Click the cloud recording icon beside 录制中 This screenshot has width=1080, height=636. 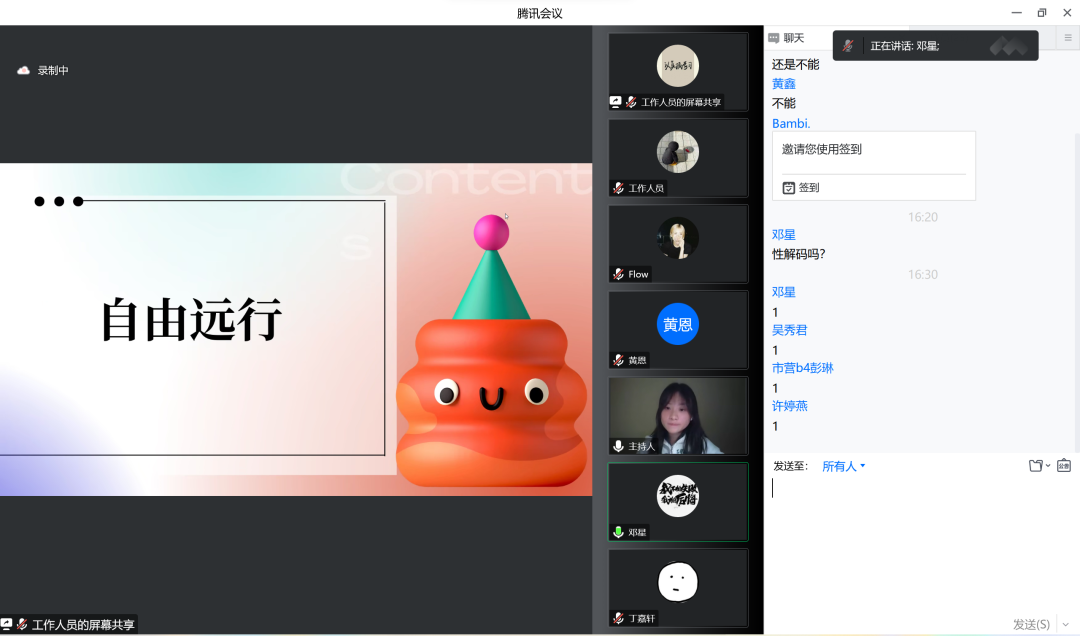coord(24,71)
